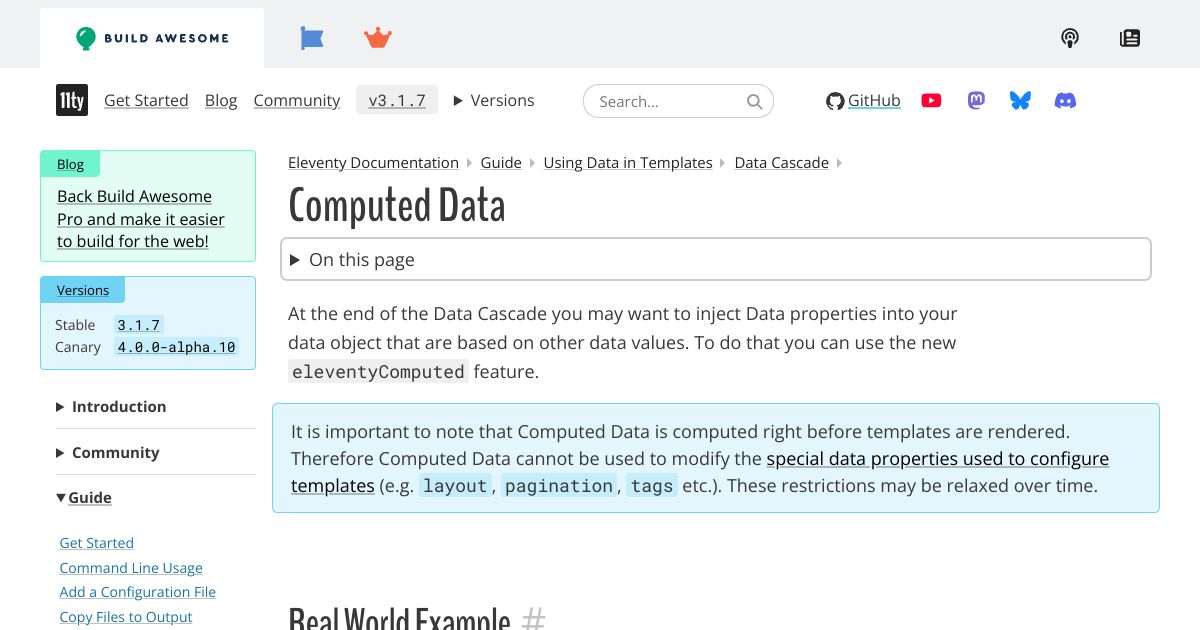Click the Versions label in sidebar box

(83, 290)
